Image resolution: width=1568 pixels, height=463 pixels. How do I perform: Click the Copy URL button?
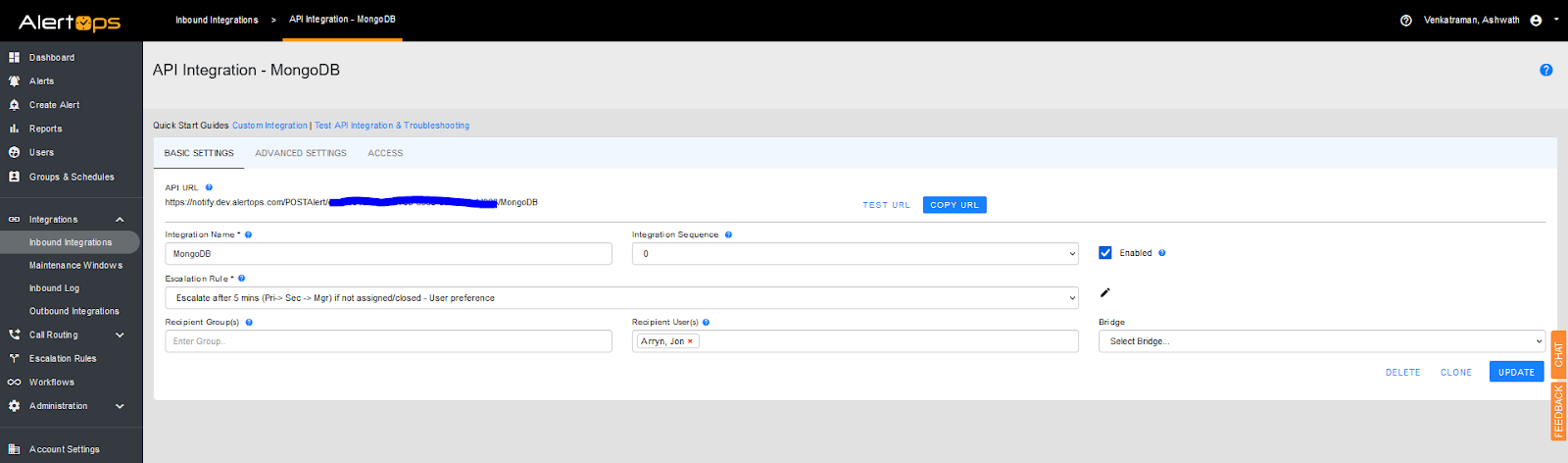pyautogui.click(x=954, y=205)
